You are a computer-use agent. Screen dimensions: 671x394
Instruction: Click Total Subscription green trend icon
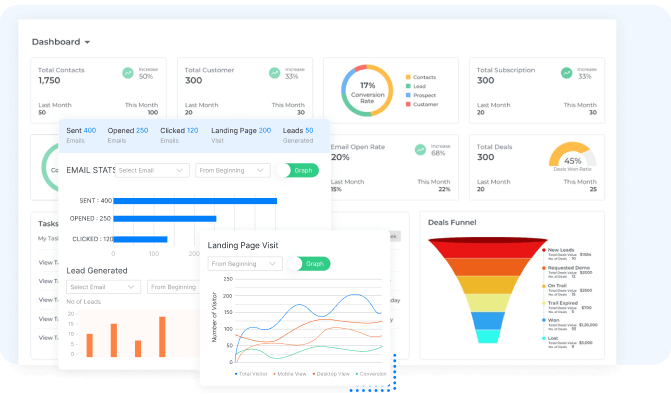point(566,73)
